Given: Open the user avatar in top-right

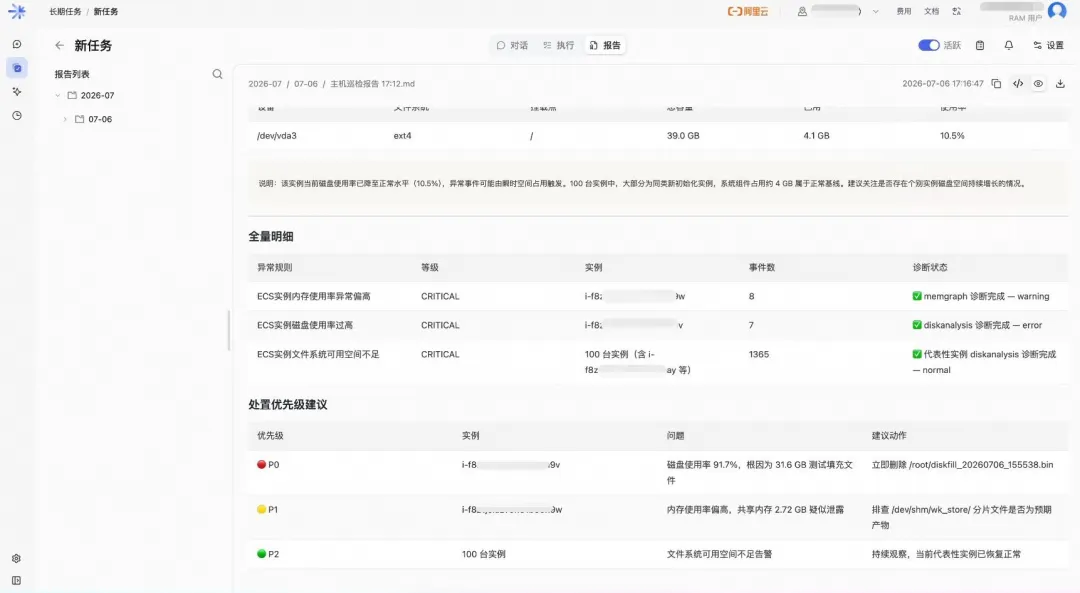Looking at the screenshot, I should (1057, 10).
